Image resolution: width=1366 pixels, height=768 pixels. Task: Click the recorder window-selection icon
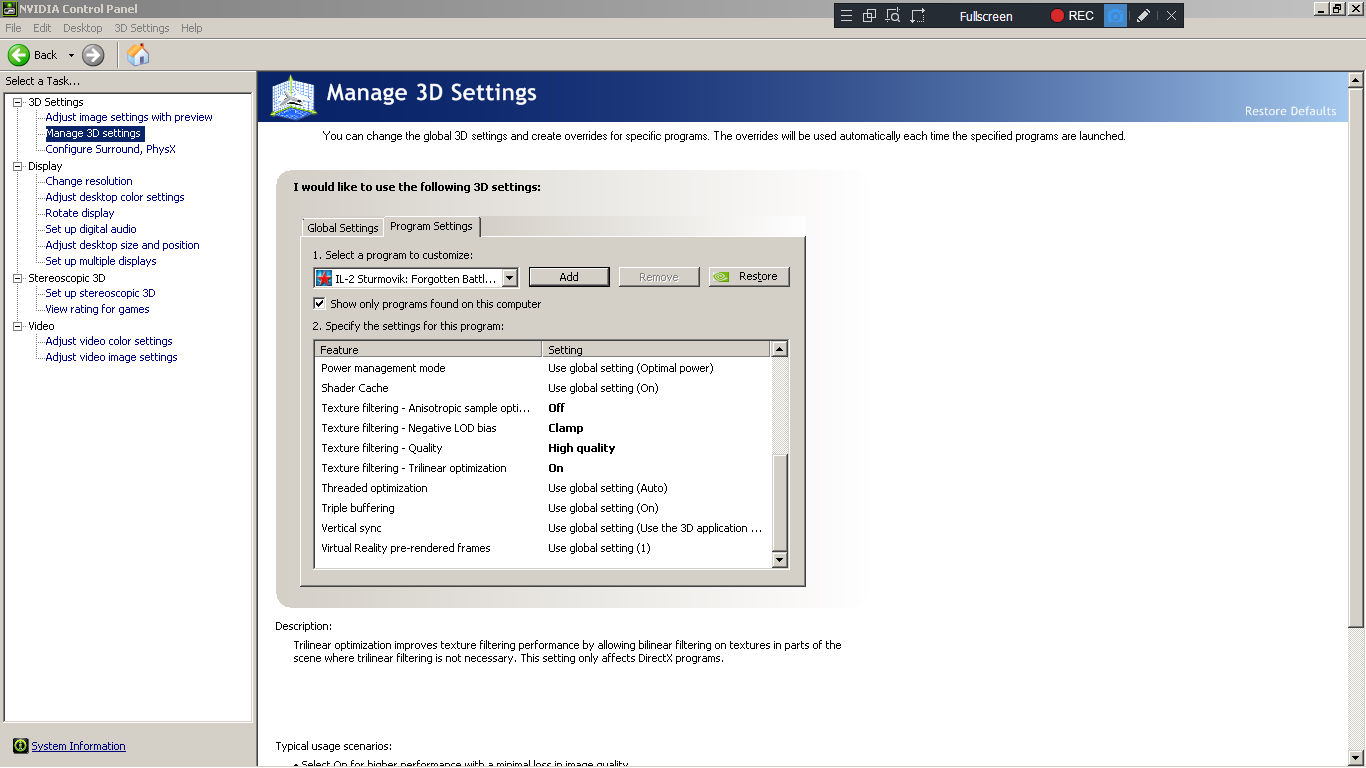[869, 16]
